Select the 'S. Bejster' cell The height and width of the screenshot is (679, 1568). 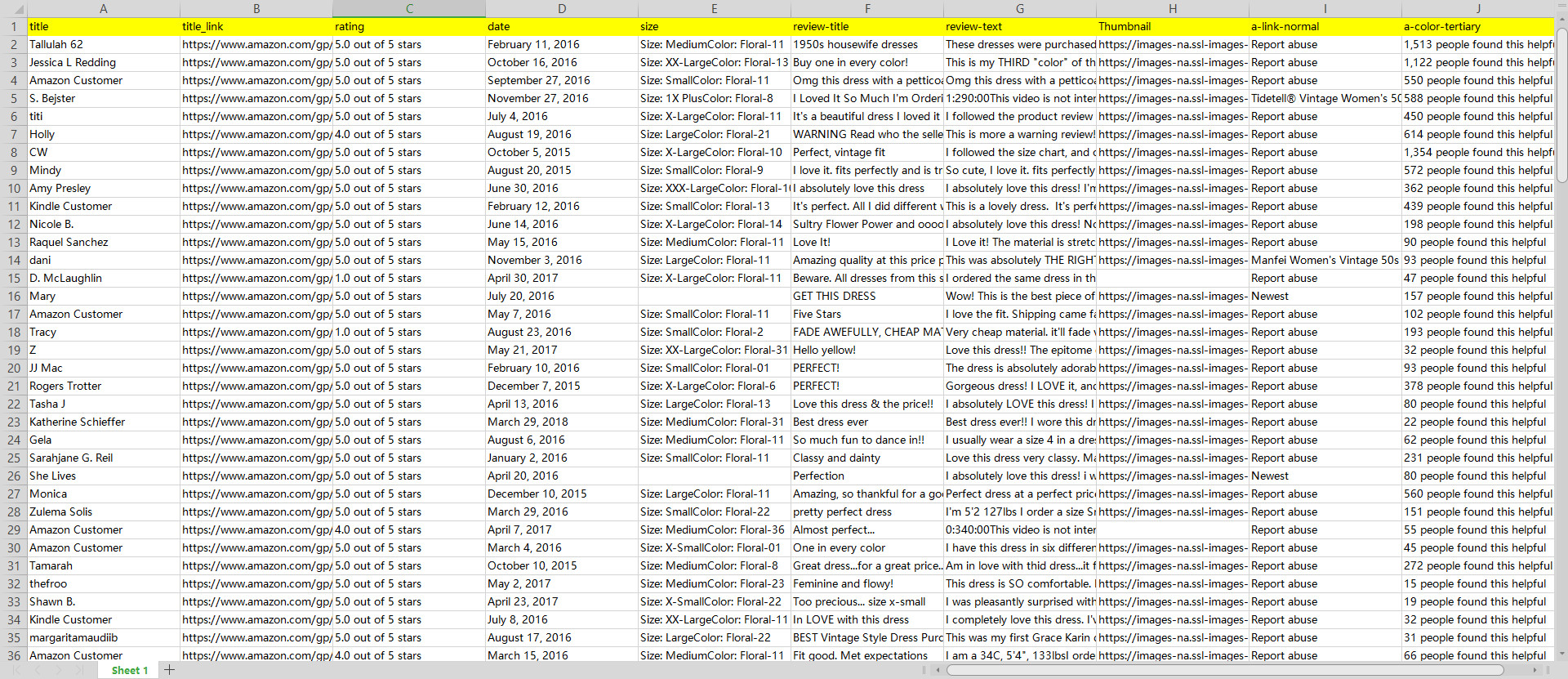104,98
